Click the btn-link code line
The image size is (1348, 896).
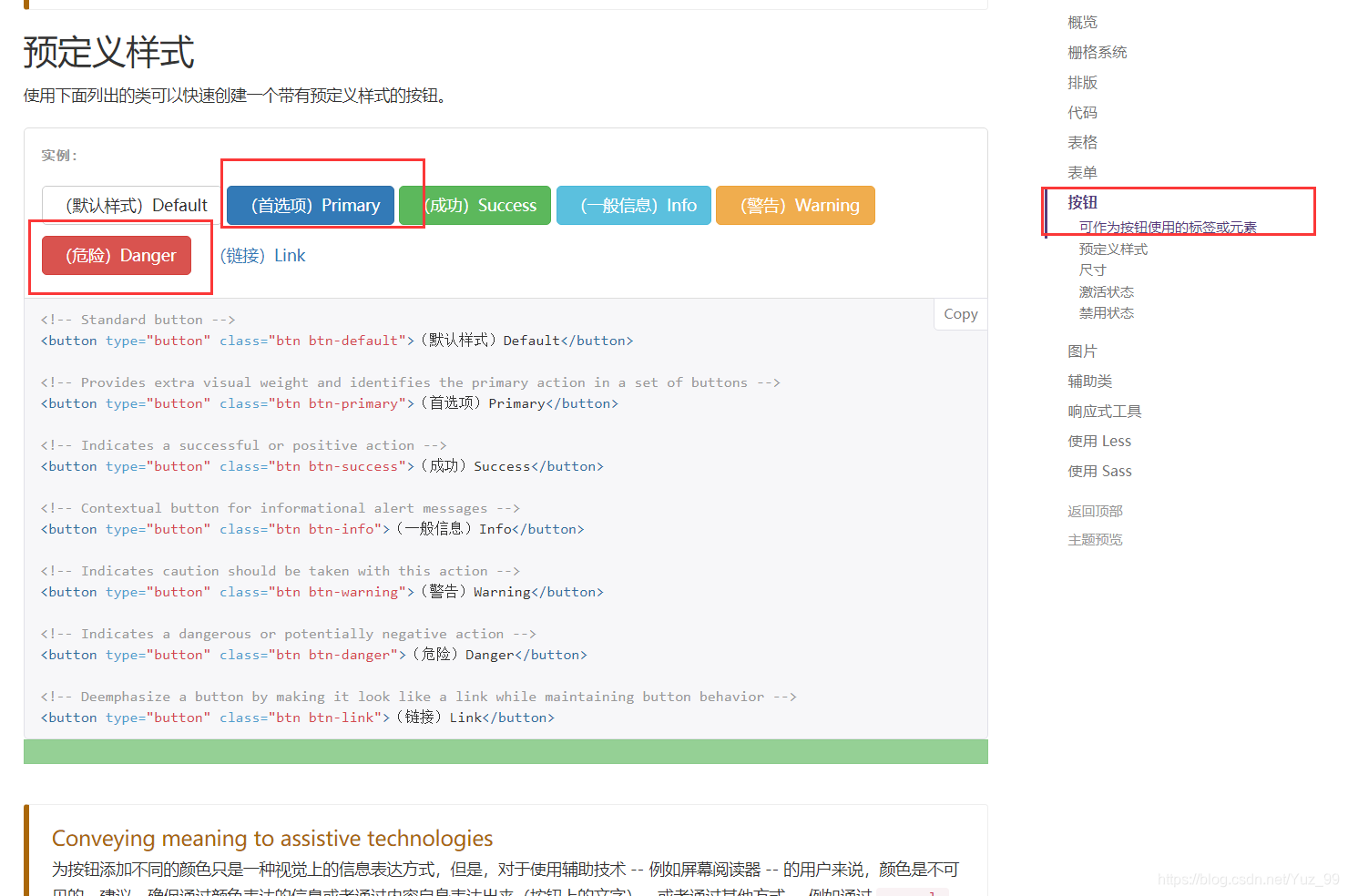(298, 718)
